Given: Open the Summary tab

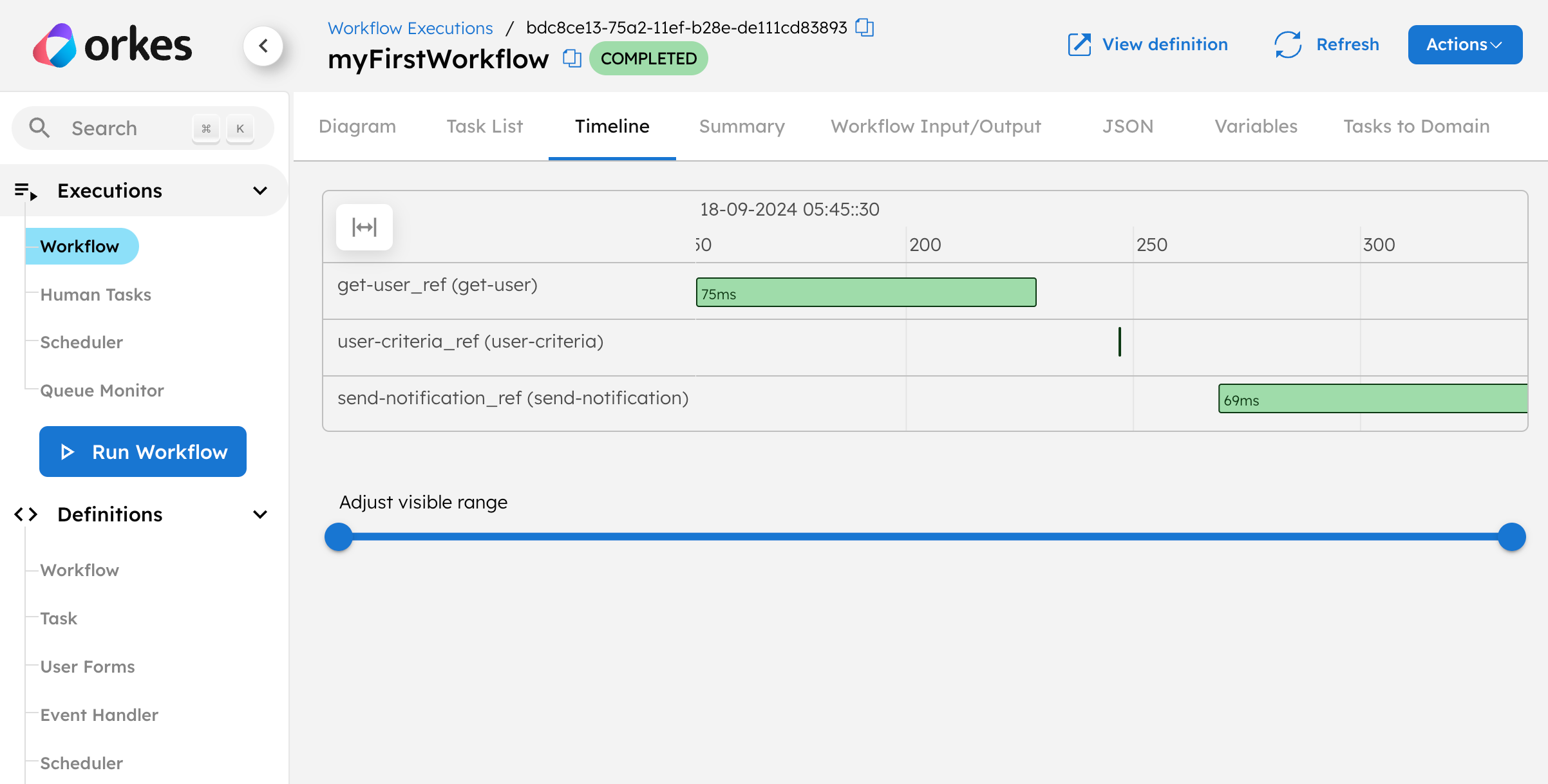Looking at the screenshot, I should coord(742,126).
